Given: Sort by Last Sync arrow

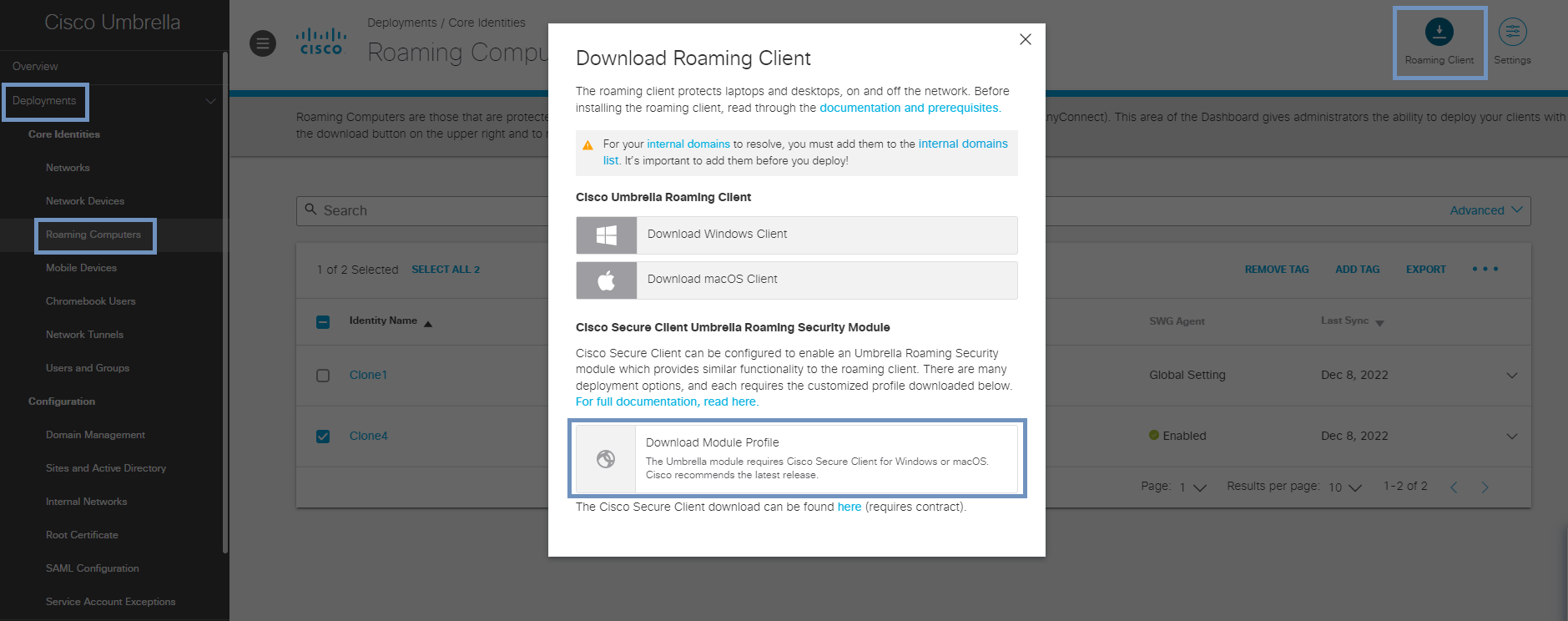Looking at the screenshot, I should tap(1379, 323).
